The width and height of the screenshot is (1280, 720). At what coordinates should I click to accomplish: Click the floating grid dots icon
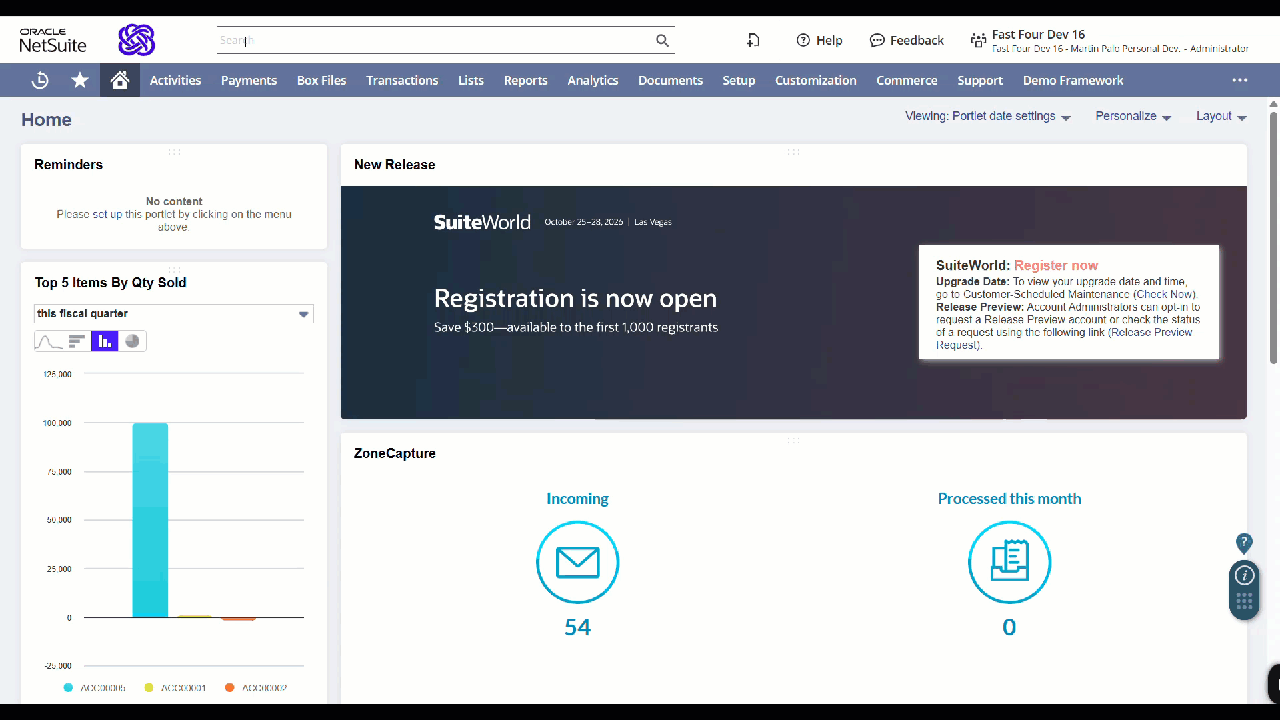click(x=1244, y=601)
